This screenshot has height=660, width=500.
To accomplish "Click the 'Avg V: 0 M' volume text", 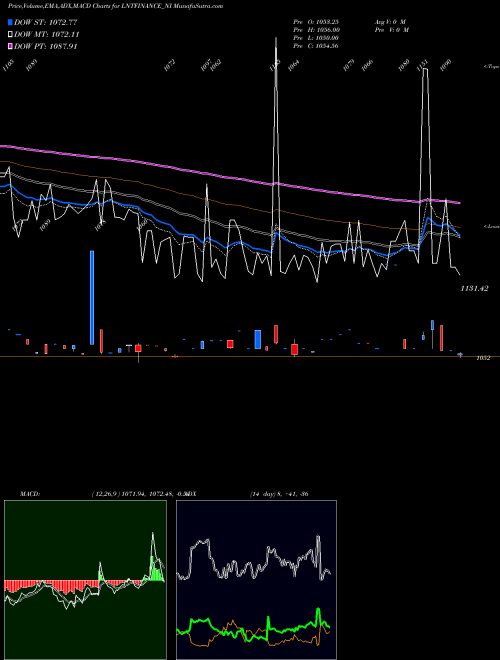I will point(390,22).
